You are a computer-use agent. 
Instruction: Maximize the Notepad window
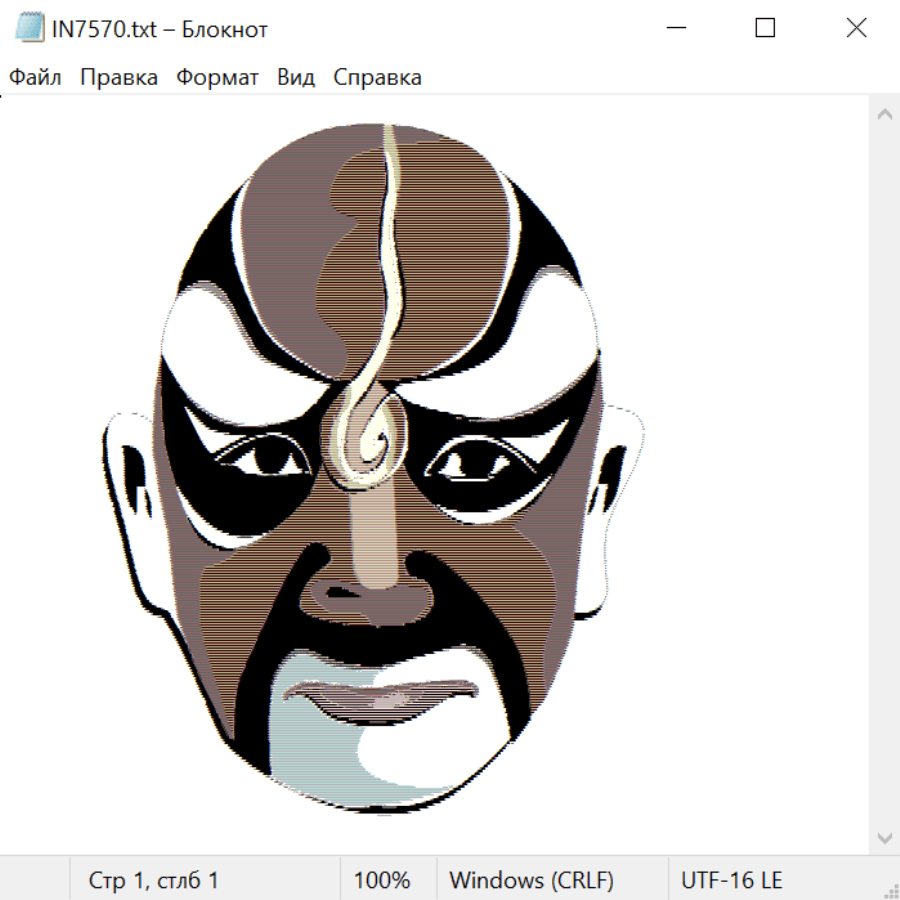(x=765, y=29)
